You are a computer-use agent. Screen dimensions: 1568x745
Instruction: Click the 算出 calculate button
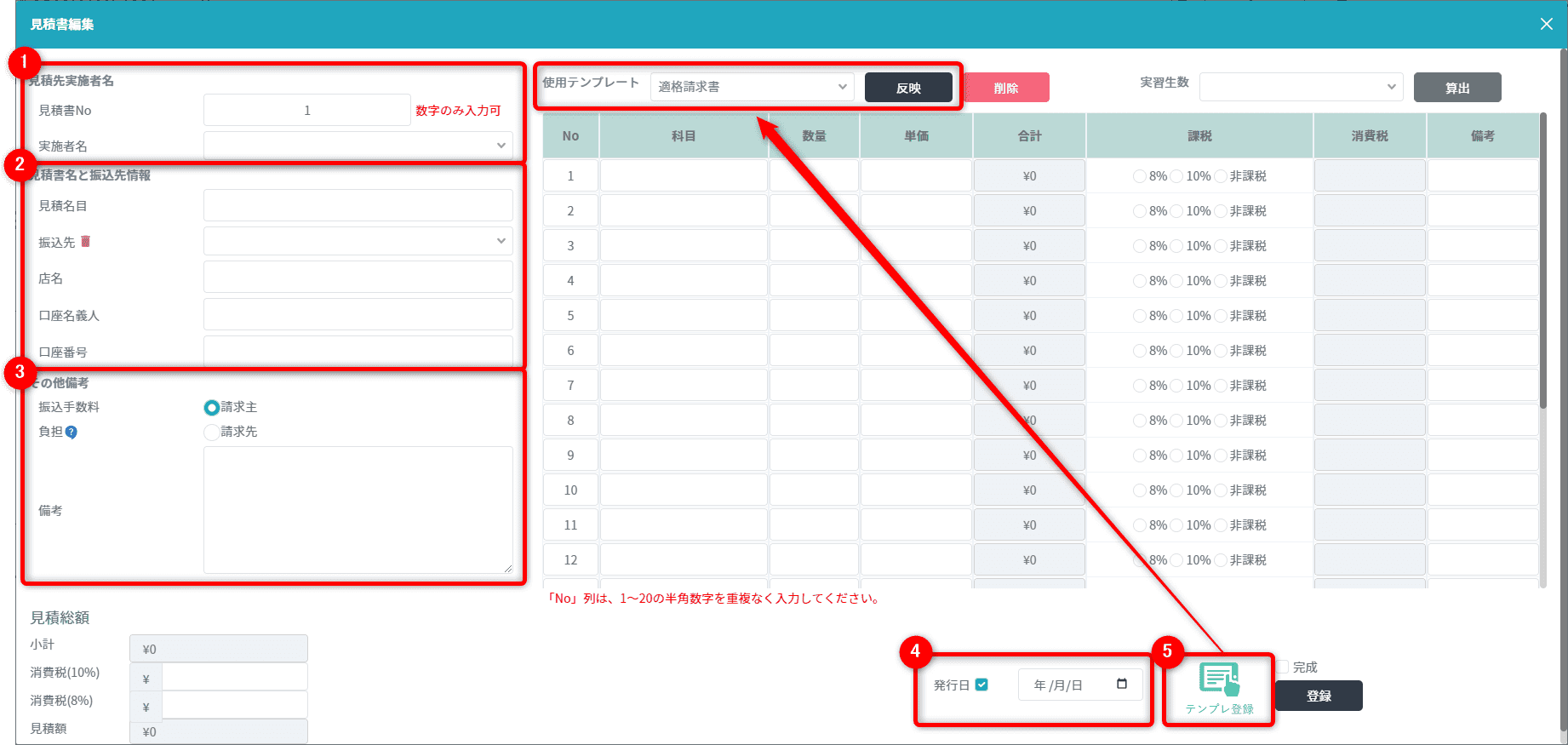pyautogui.click(x=1456, y=88)
